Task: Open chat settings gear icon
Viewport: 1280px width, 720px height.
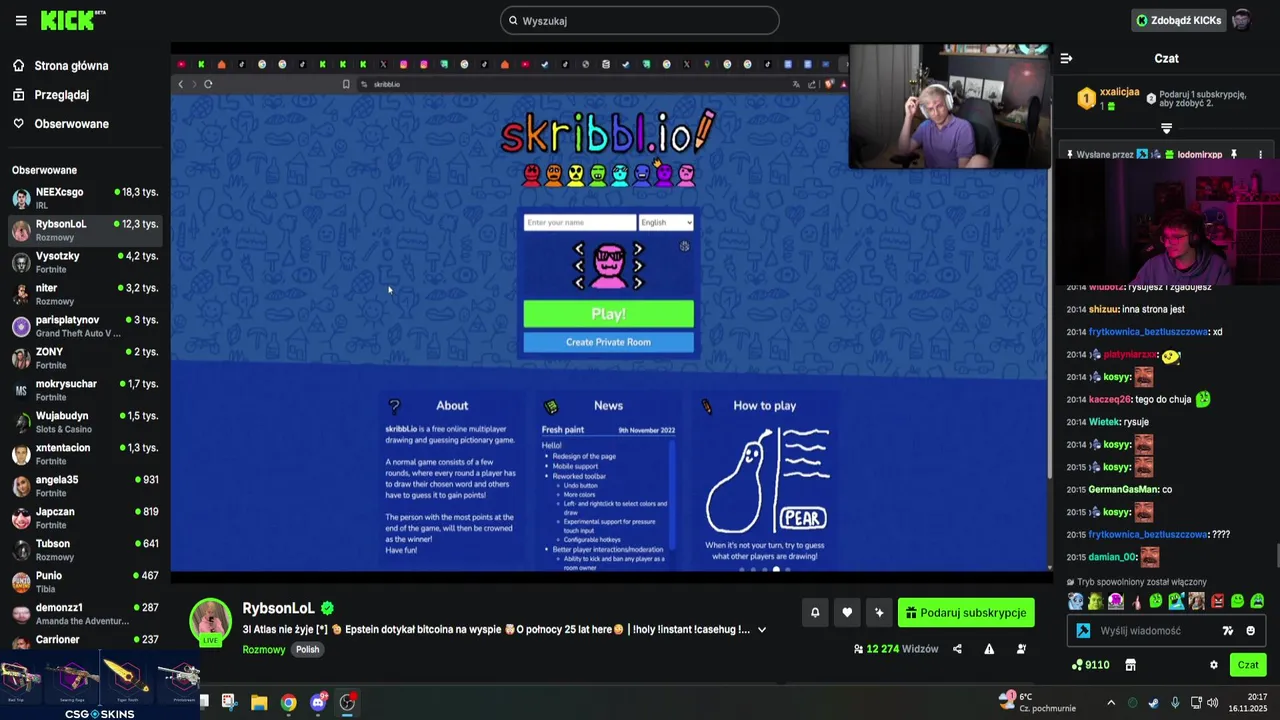Action: (1214, 665)
